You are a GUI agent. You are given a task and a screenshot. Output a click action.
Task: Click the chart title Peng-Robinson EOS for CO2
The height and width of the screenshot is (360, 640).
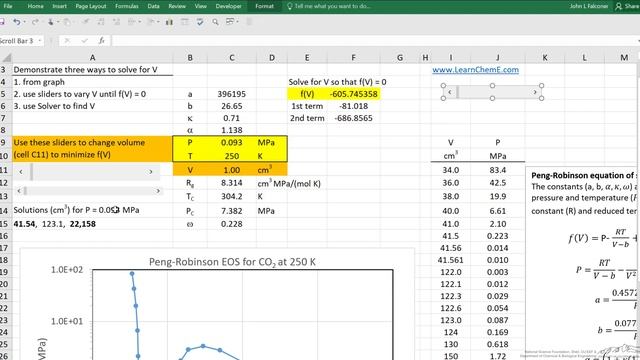coord(232,262)
